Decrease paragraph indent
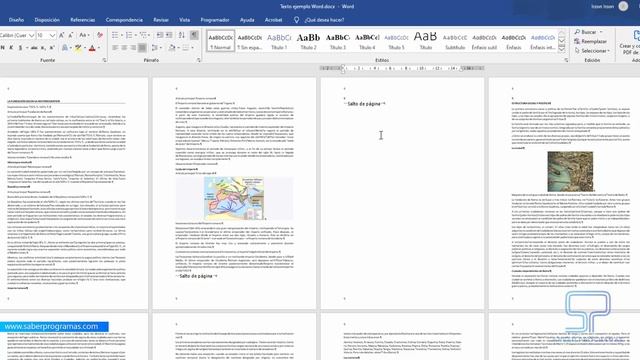Screen dimensions: 640x360 [x=160, y=35]
